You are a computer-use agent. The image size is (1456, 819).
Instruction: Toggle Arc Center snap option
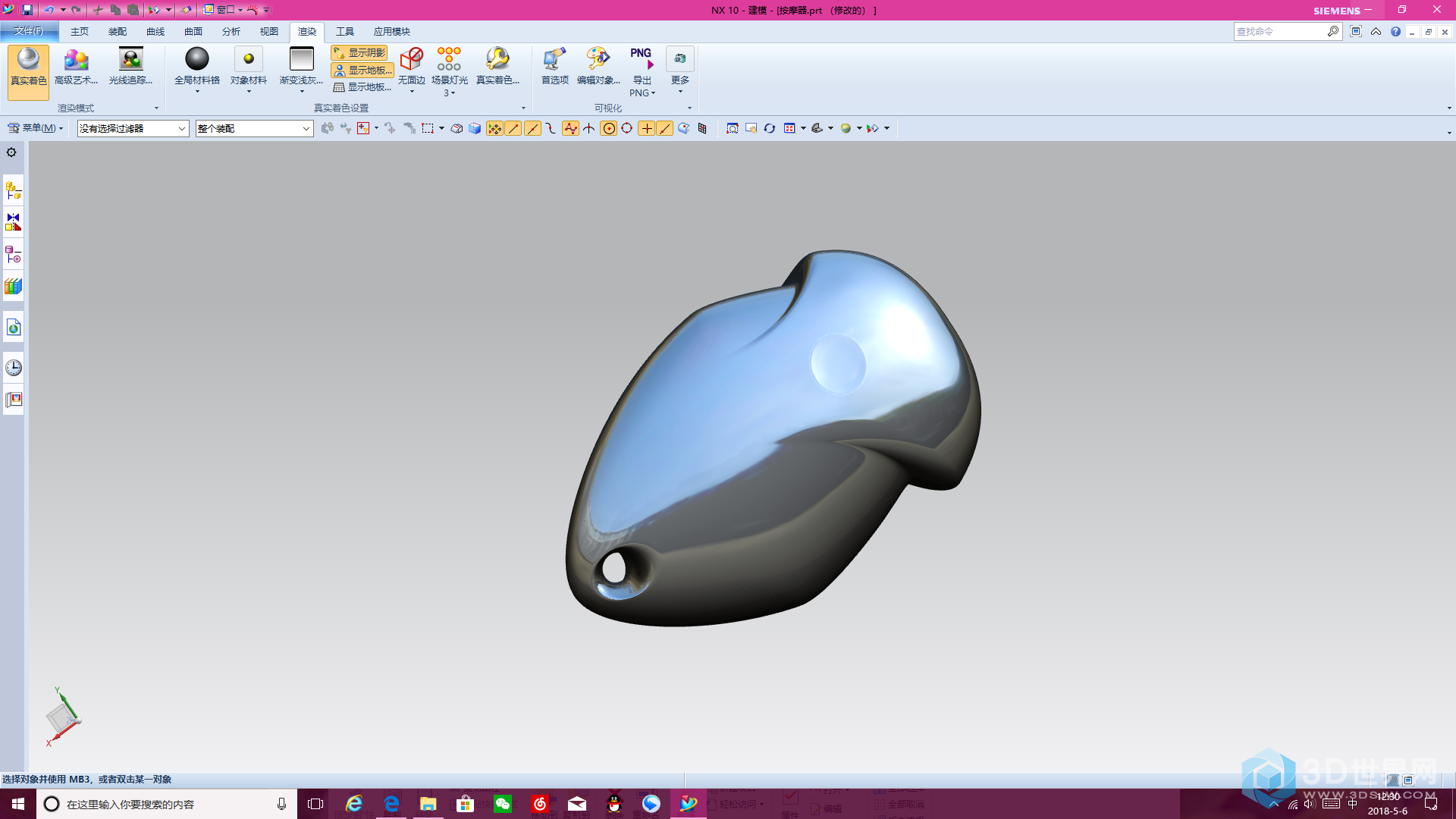(608, 128)
